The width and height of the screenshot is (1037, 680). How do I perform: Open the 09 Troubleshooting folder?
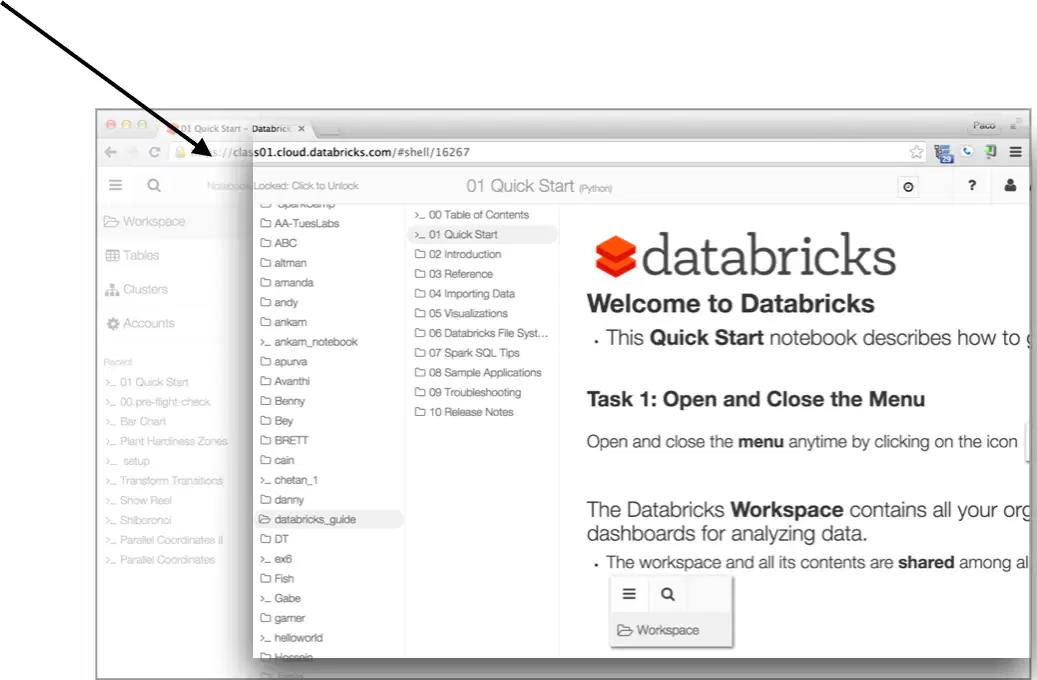468,393
